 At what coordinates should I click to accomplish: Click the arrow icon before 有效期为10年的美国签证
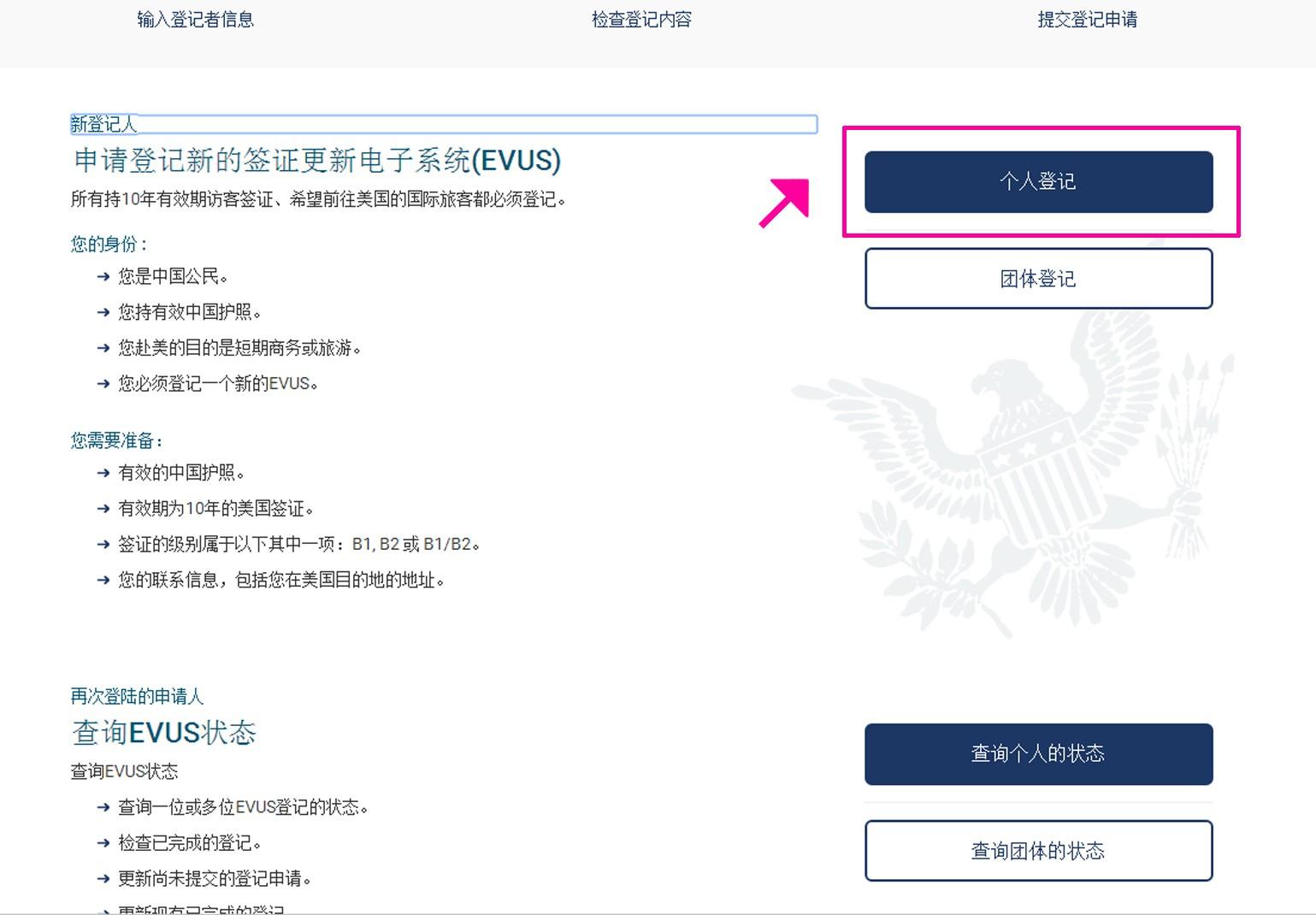102,508
